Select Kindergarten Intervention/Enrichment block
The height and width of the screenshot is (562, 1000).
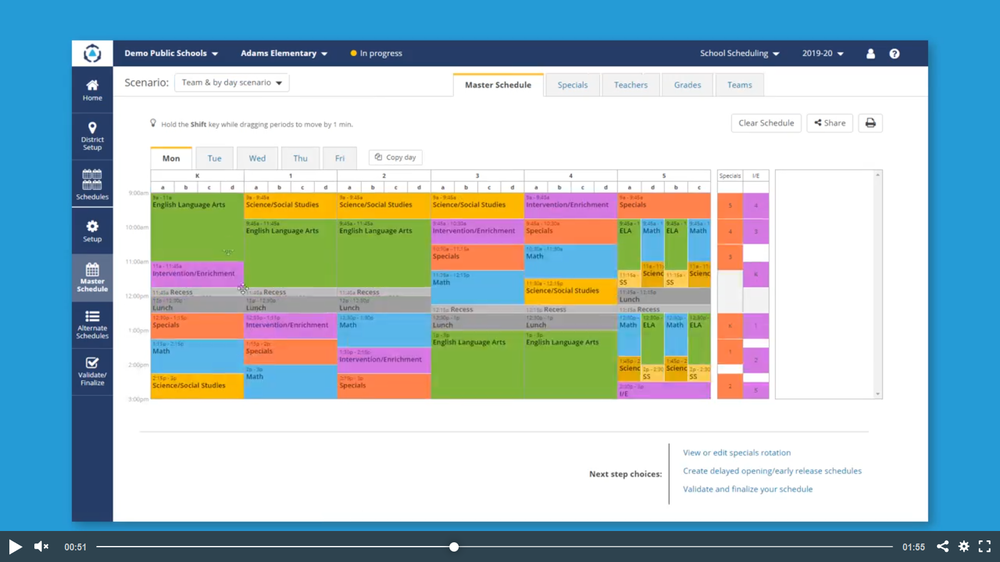pyautogui.click(x=197, y=274)
